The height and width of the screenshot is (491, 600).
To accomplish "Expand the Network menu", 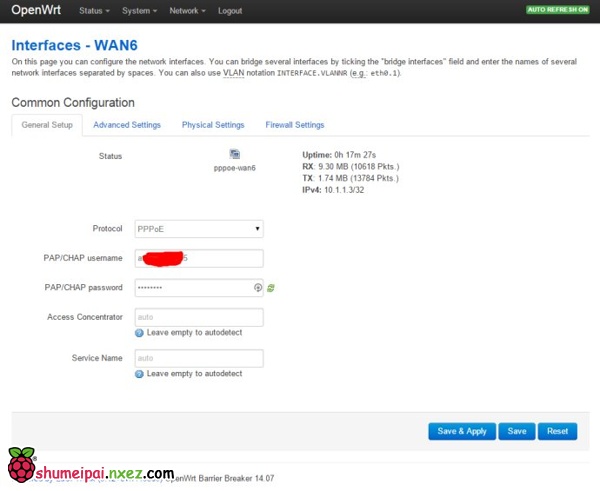I will (x=187, y=11).
